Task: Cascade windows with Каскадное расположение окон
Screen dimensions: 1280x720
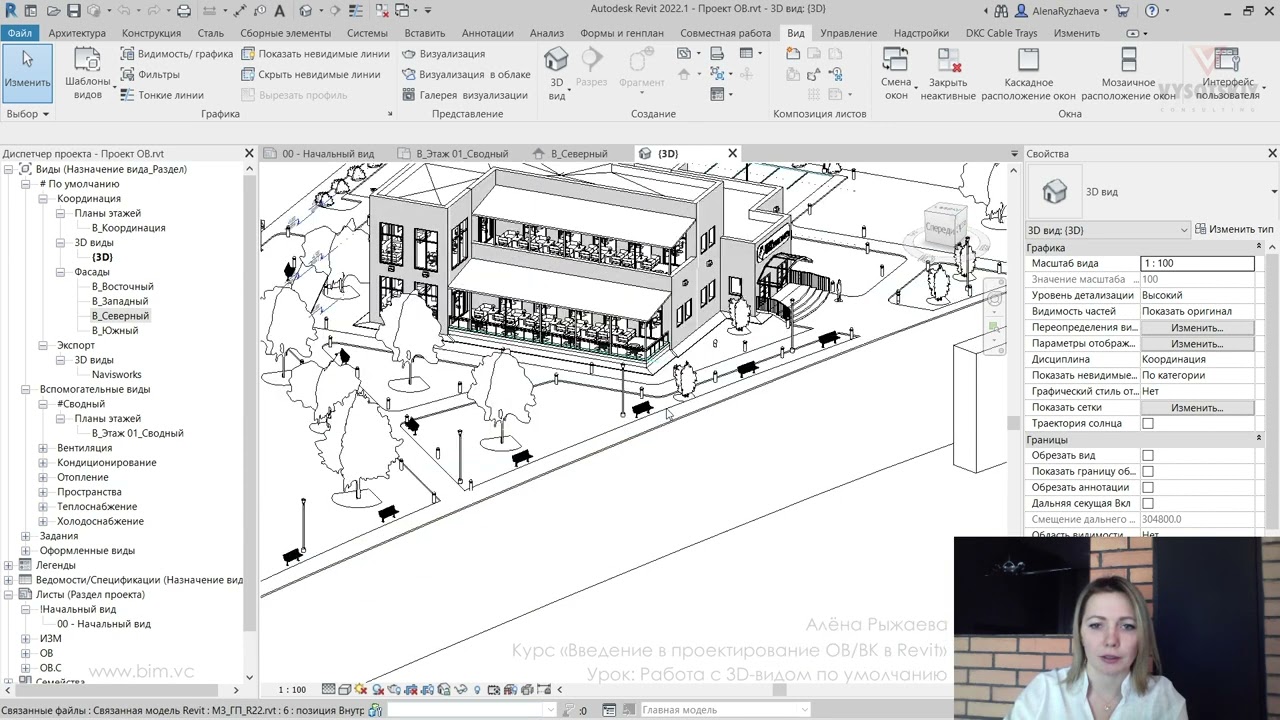Action: tap(1028, 74)
